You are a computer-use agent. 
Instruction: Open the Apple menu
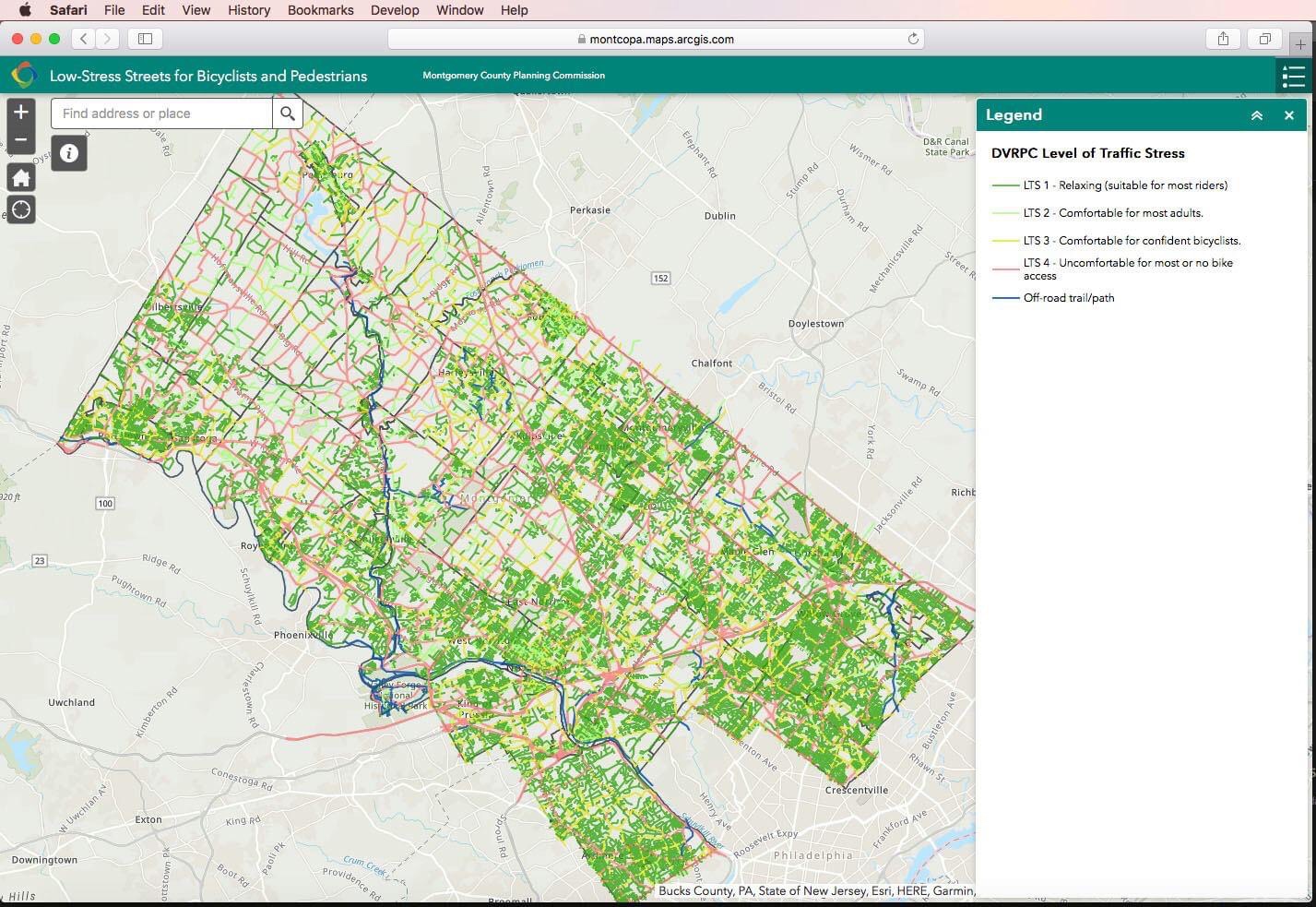click(25, 10)
